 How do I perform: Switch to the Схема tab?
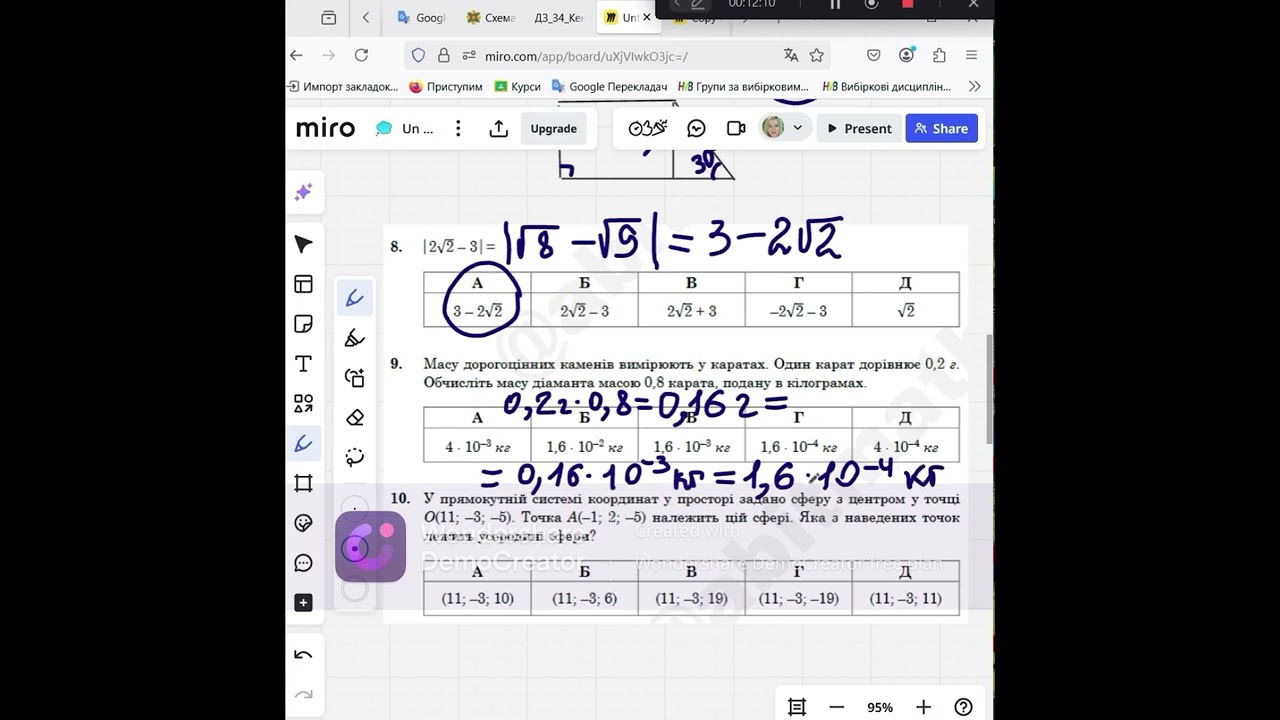490,18
